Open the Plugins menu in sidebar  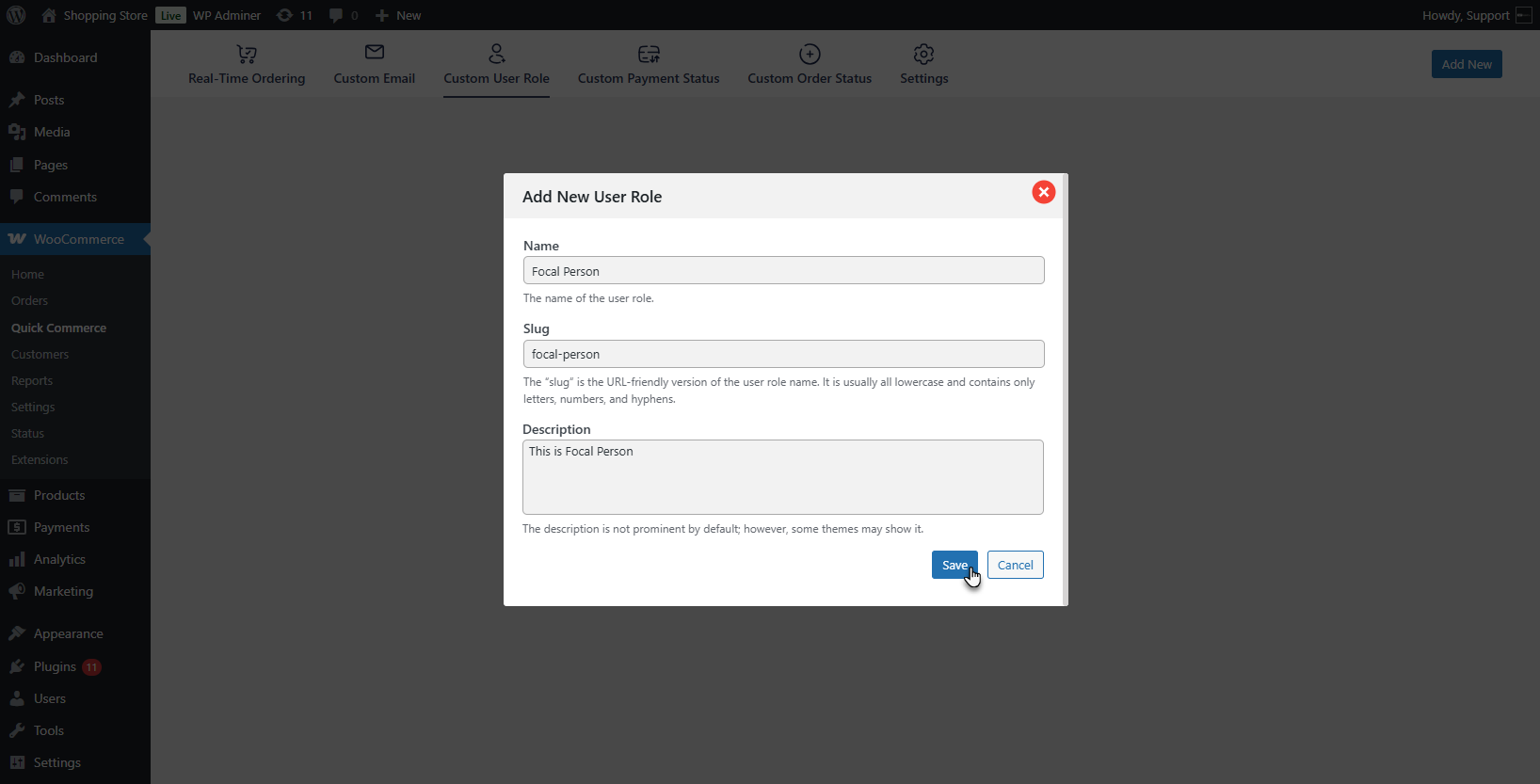[55, 666]
